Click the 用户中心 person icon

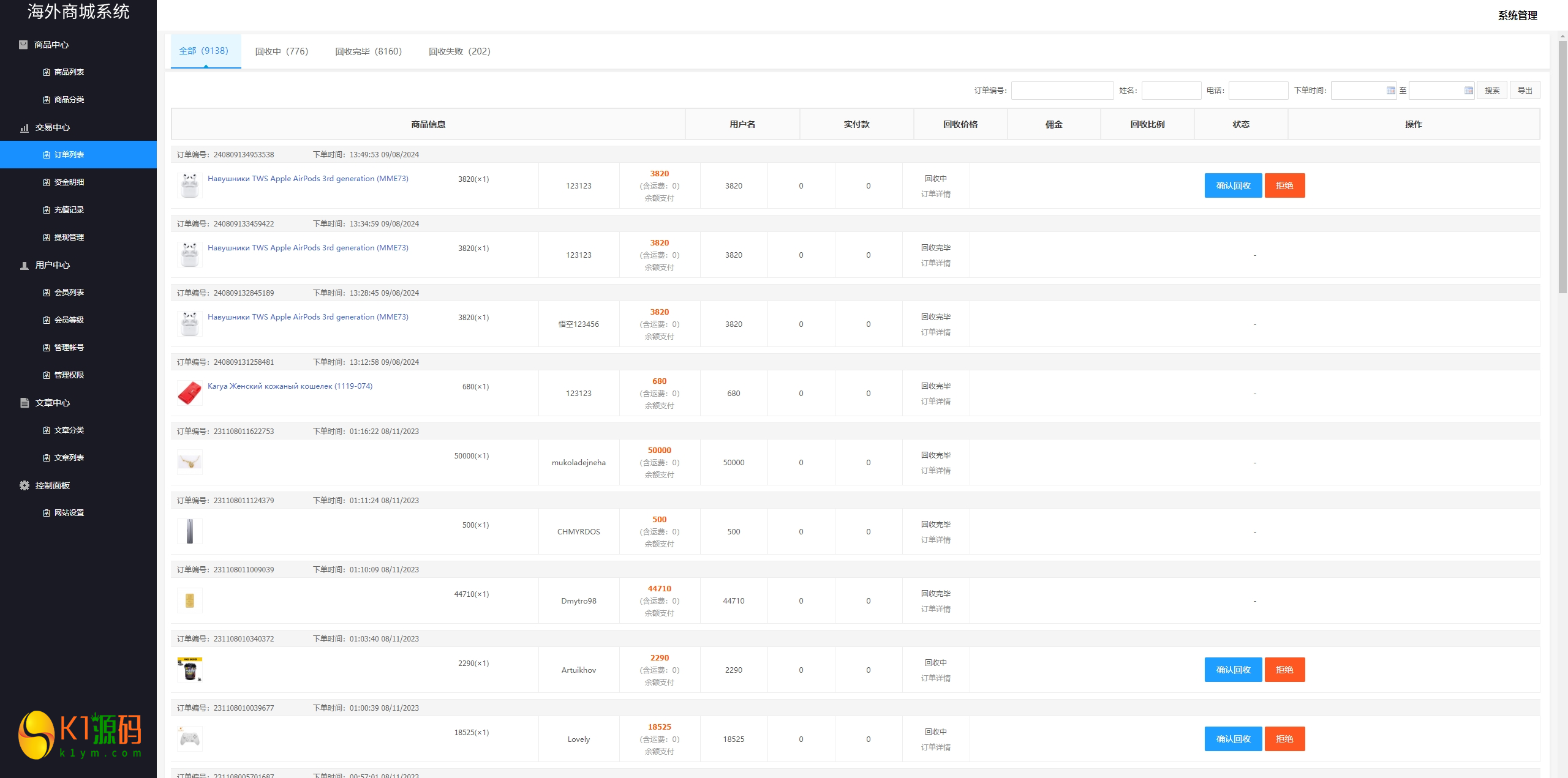point(24,266)
